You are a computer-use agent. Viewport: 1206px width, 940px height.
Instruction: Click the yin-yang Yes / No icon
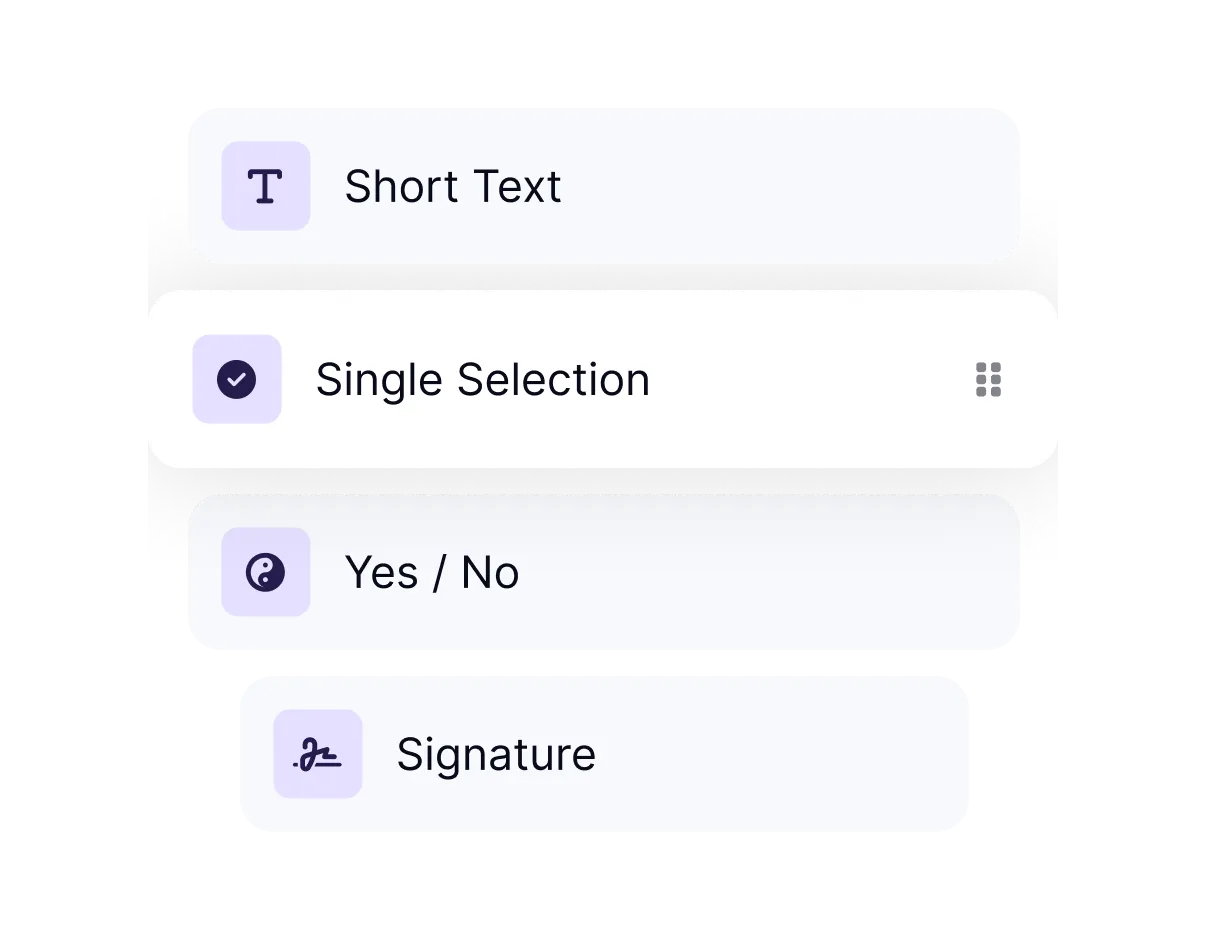265,572
